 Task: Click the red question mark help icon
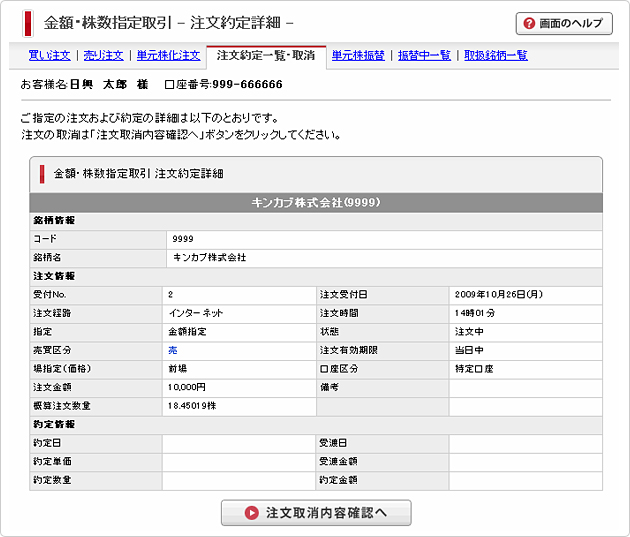(x=529, y=23)
